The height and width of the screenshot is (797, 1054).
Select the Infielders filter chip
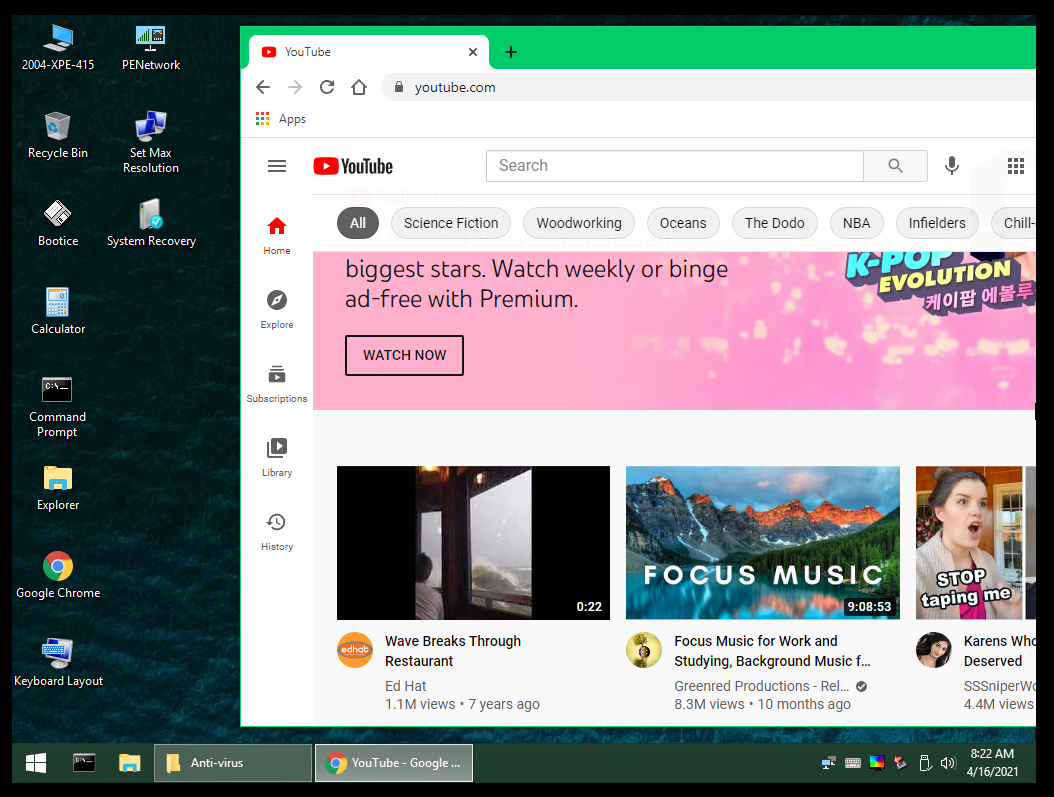click(x=937, y=223)
